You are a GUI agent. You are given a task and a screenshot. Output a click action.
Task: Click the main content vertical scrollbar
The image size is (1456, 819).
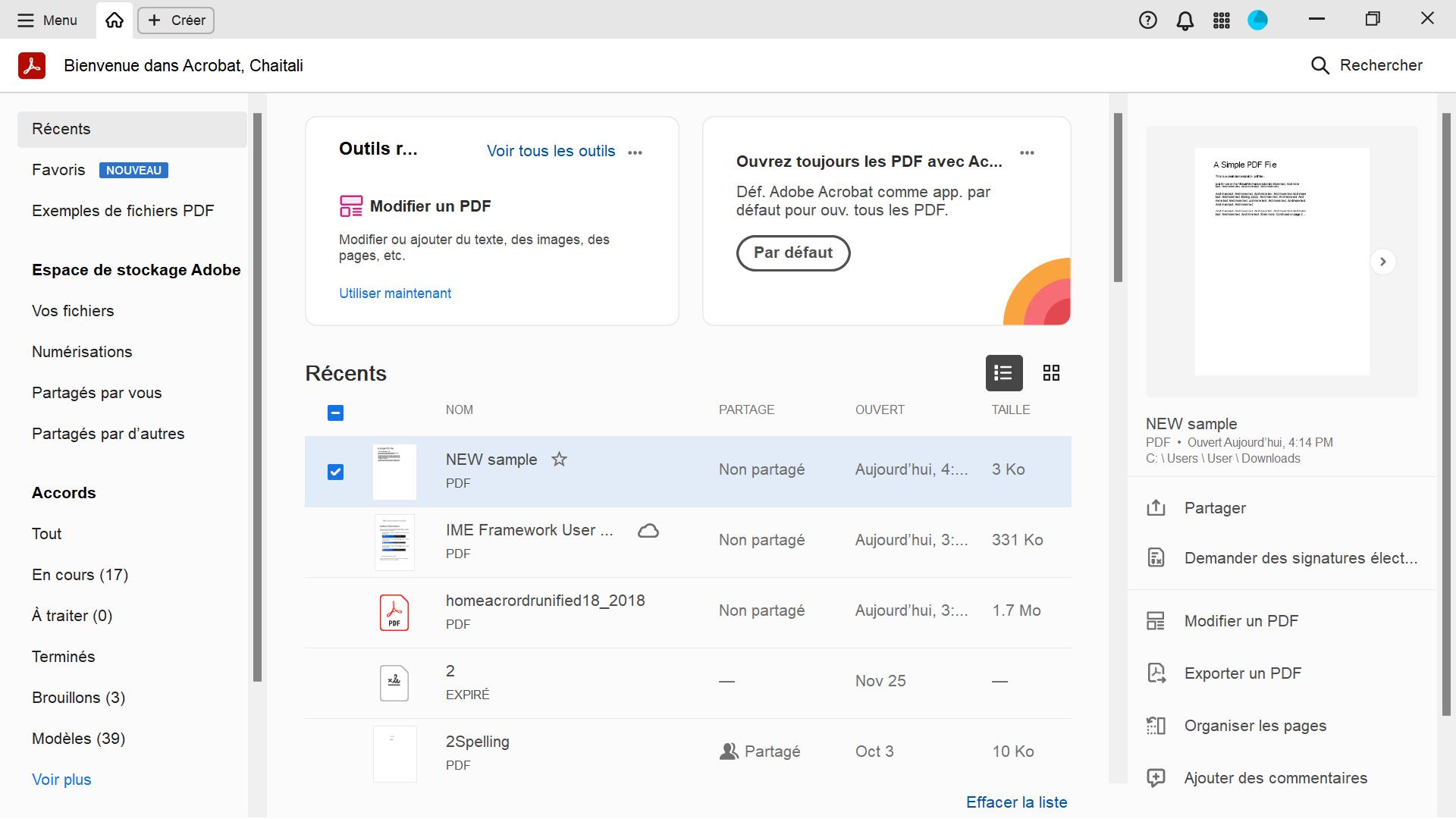[x=1117, y=197]
